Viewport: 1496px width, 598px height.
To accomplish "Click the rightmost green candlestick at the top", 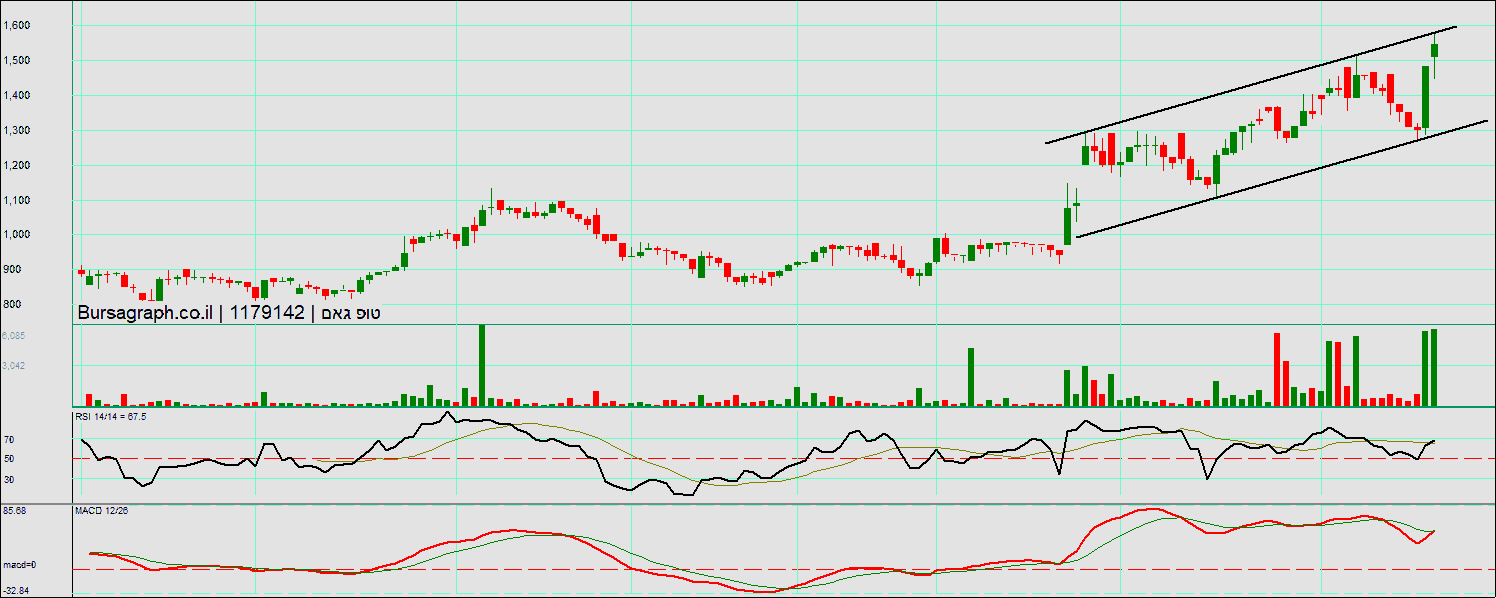I will [1435, 50].
